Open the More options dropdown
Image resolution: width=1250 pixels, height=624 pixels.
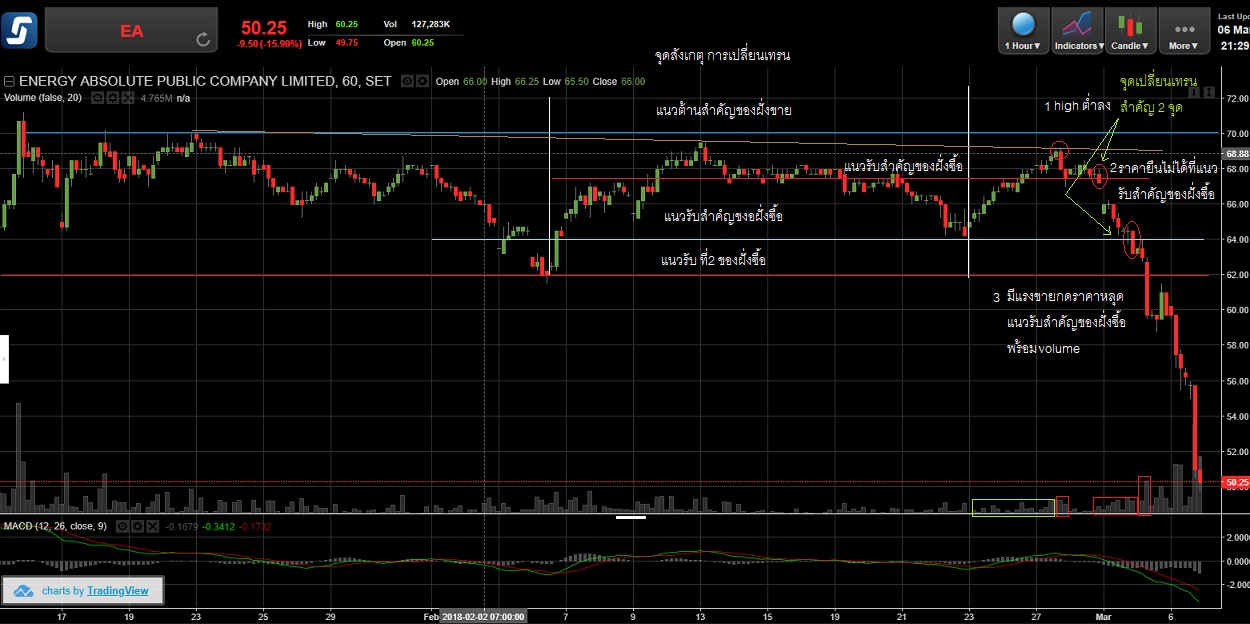[x=1184, y=30]
